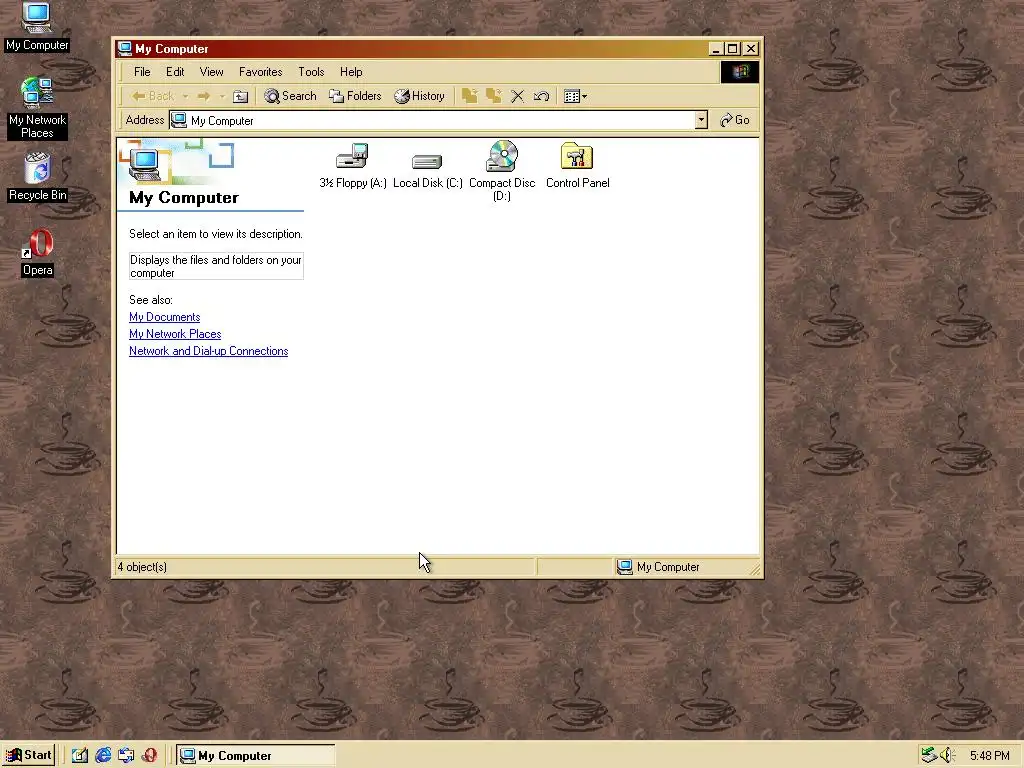The width and height of the screenshot is (1024, 768).
Task: Click the Go button
Action: click(735, 120)
